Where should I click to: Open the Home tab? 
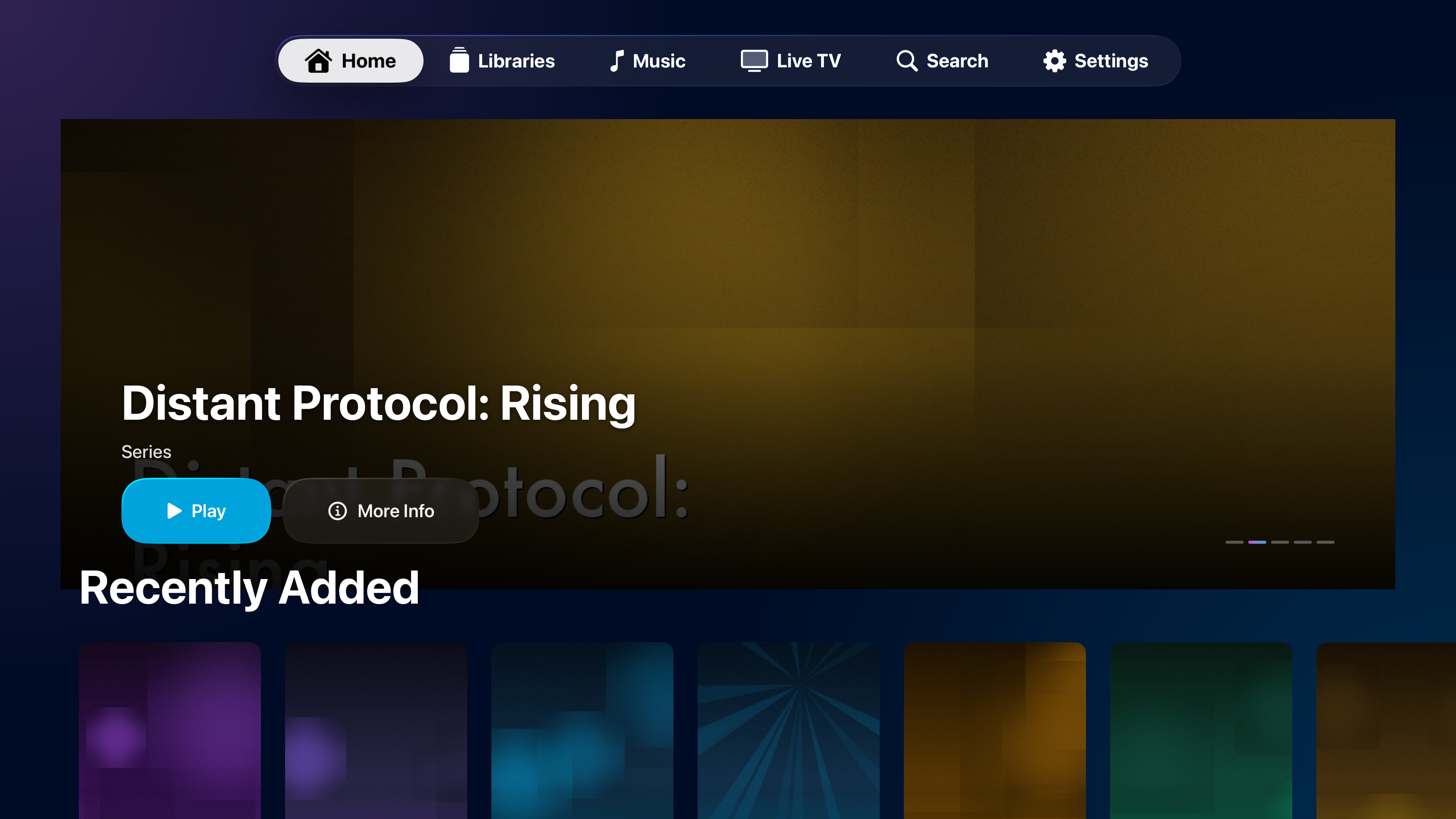pyautogui.click(x=350, y=61)
